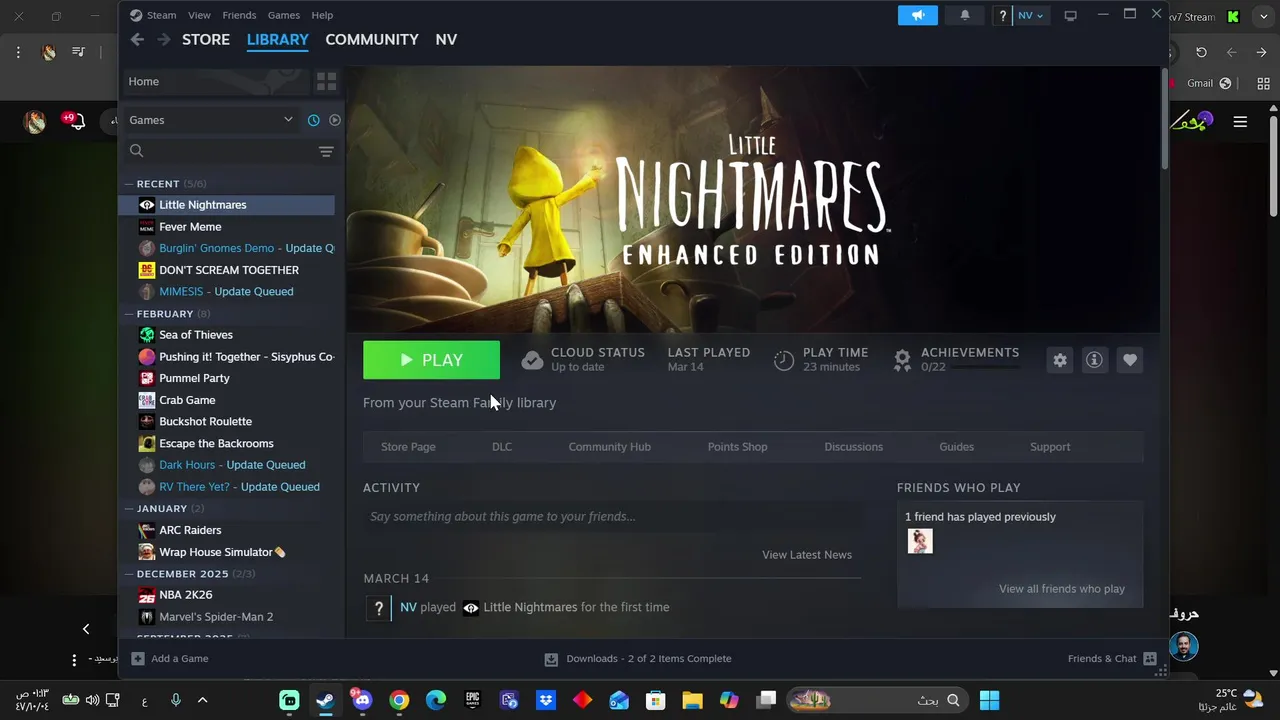This screenshot has width=1280, height=720.
Task: Open the NV account dropdown
Action: coord(1030,15)
